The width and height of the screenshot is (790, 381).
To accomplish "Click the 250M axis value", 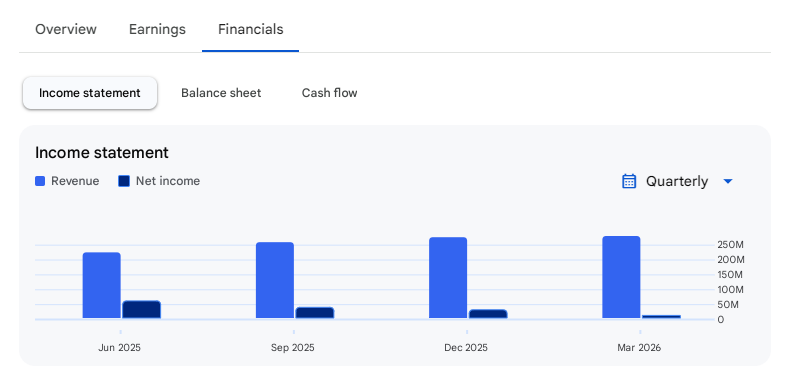I will 731,245.
